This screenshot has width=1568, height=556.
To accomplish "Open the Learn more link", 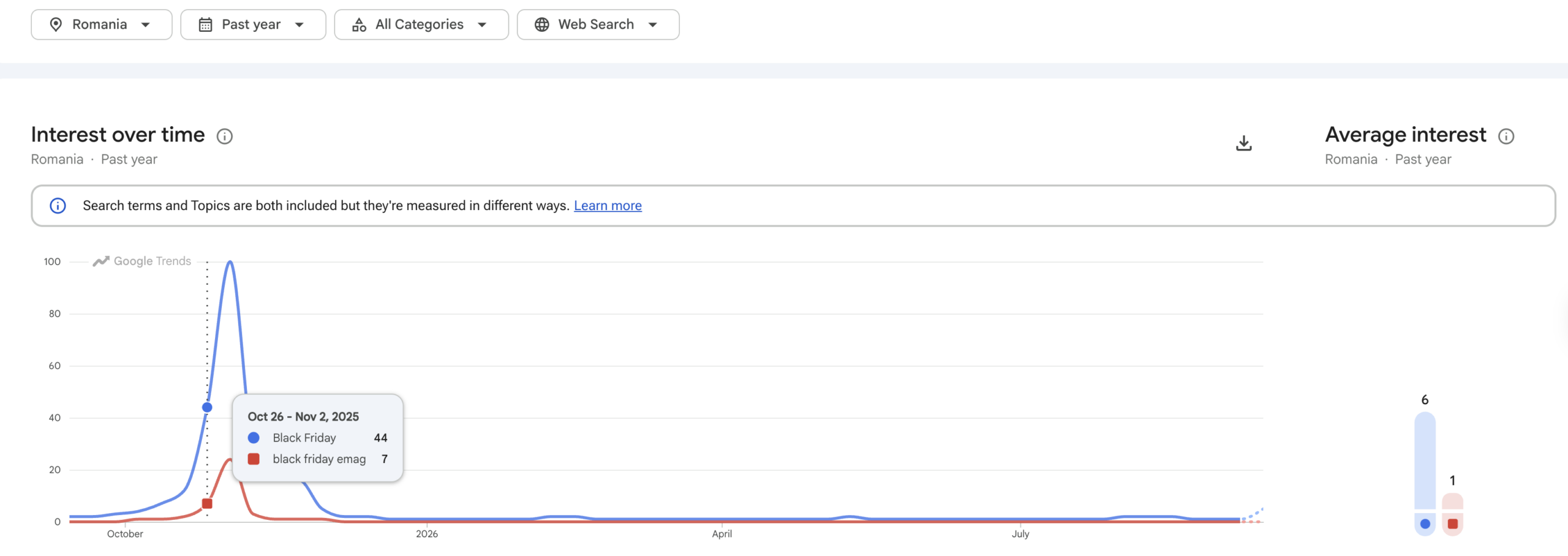I will point(608,206).
